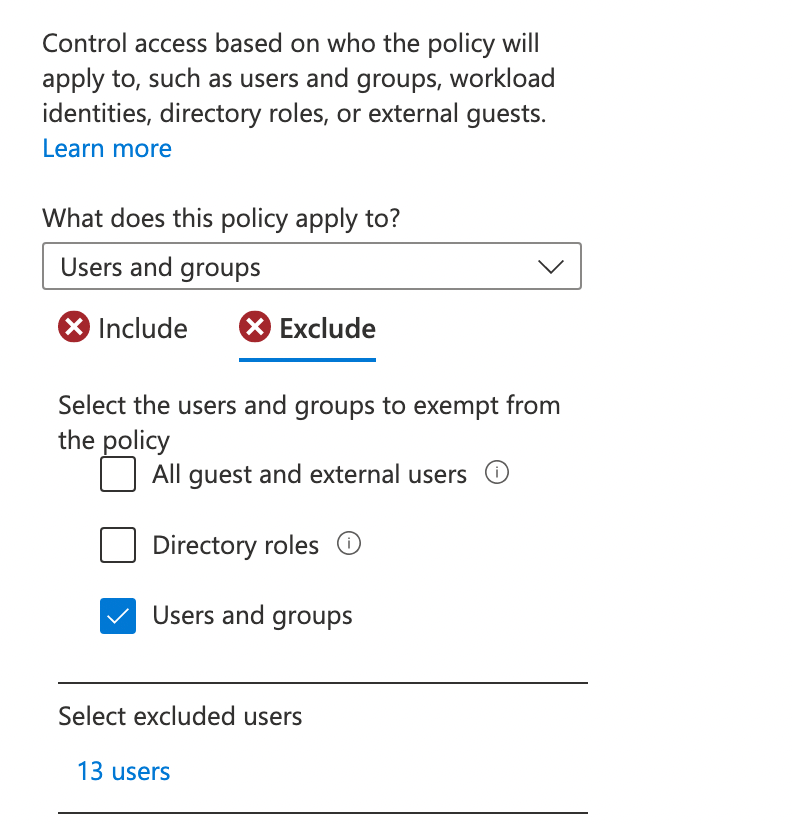This screenshot has height=824, width=792.
Task: Check the Directory roles checkbox
Action: (118, 545)
